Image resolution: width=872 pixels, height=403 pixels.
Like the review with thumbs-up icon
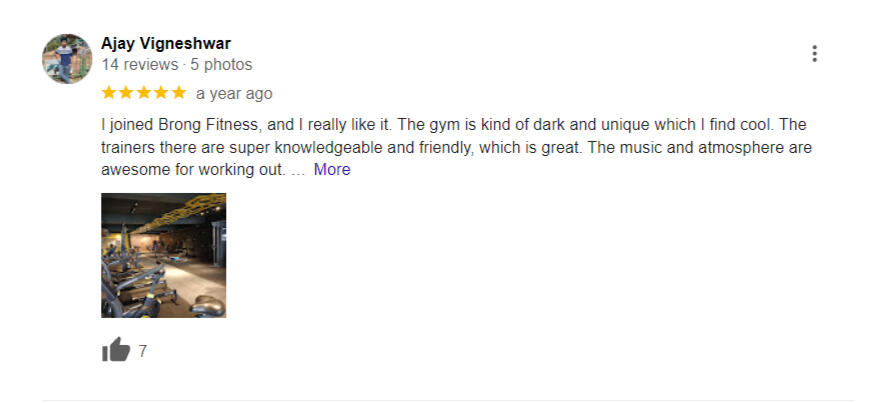pyautogui.click(x=116, y=350)
